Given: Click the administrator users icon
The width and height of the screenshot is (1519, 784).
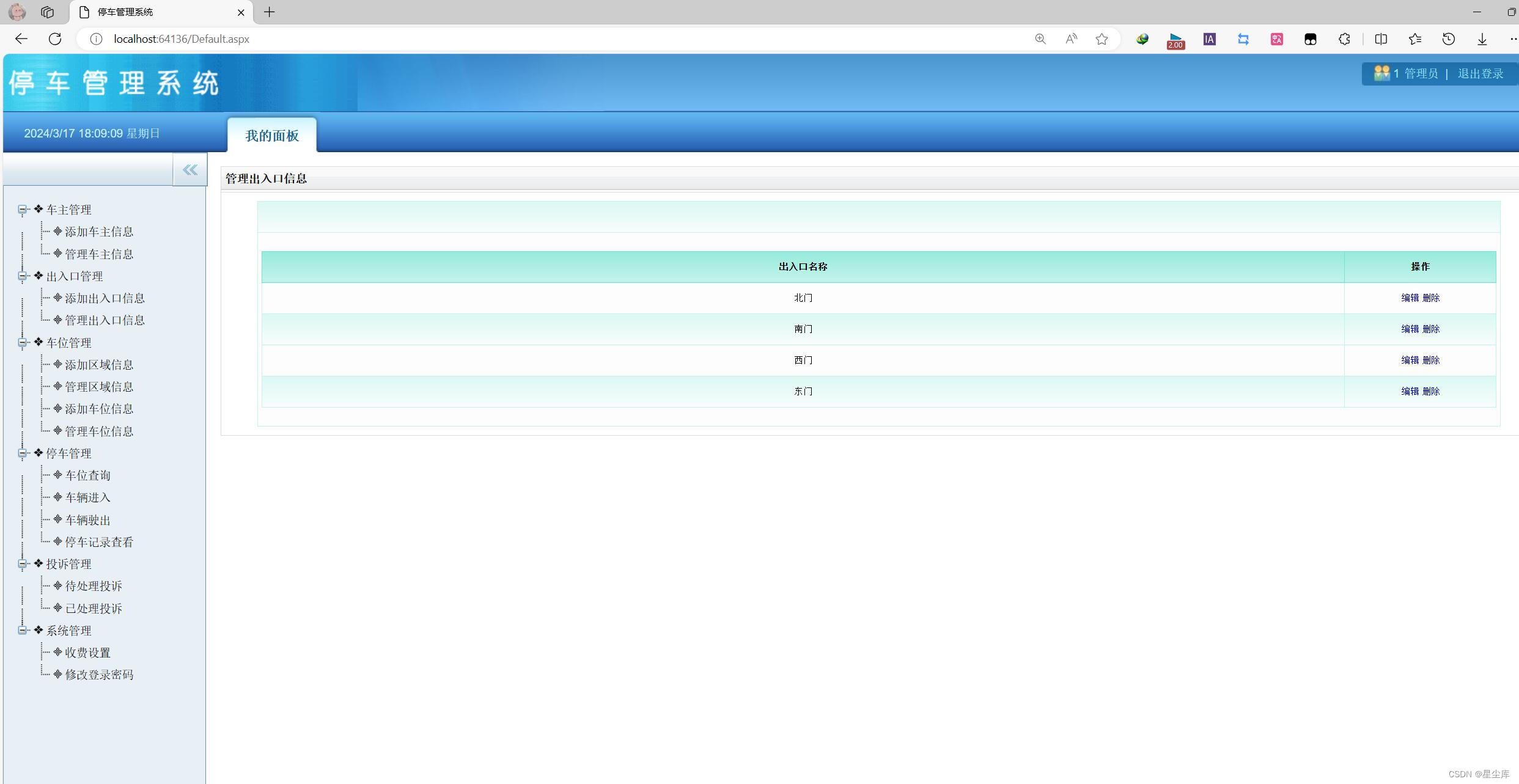Looking at the screenshot, I should [1381, 73].
